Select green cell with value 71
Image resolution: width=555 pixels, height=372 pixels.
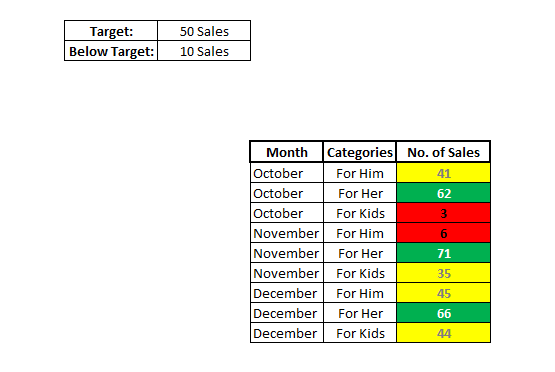click(x=444, y=253)
